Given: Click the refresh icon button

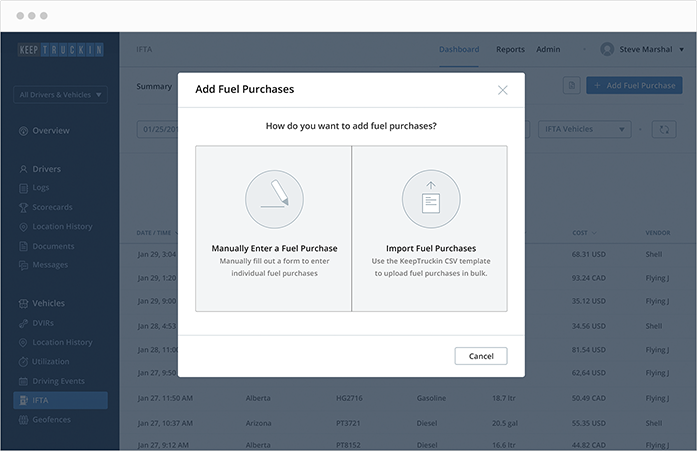Looking at the screenshot, I should pos(664,129).
